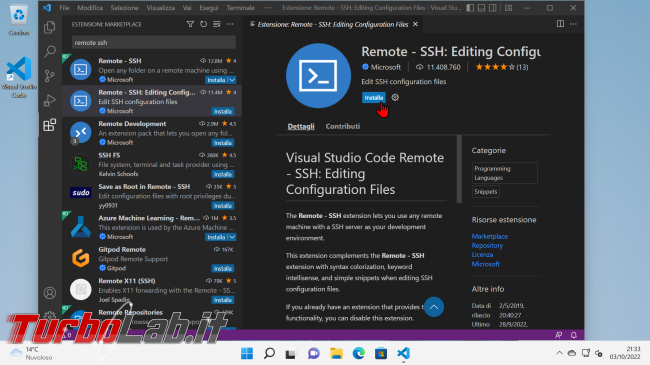Screen dimensions: 650x365
Task: Customize layout icon in title bar
Action: pos(509,8)
